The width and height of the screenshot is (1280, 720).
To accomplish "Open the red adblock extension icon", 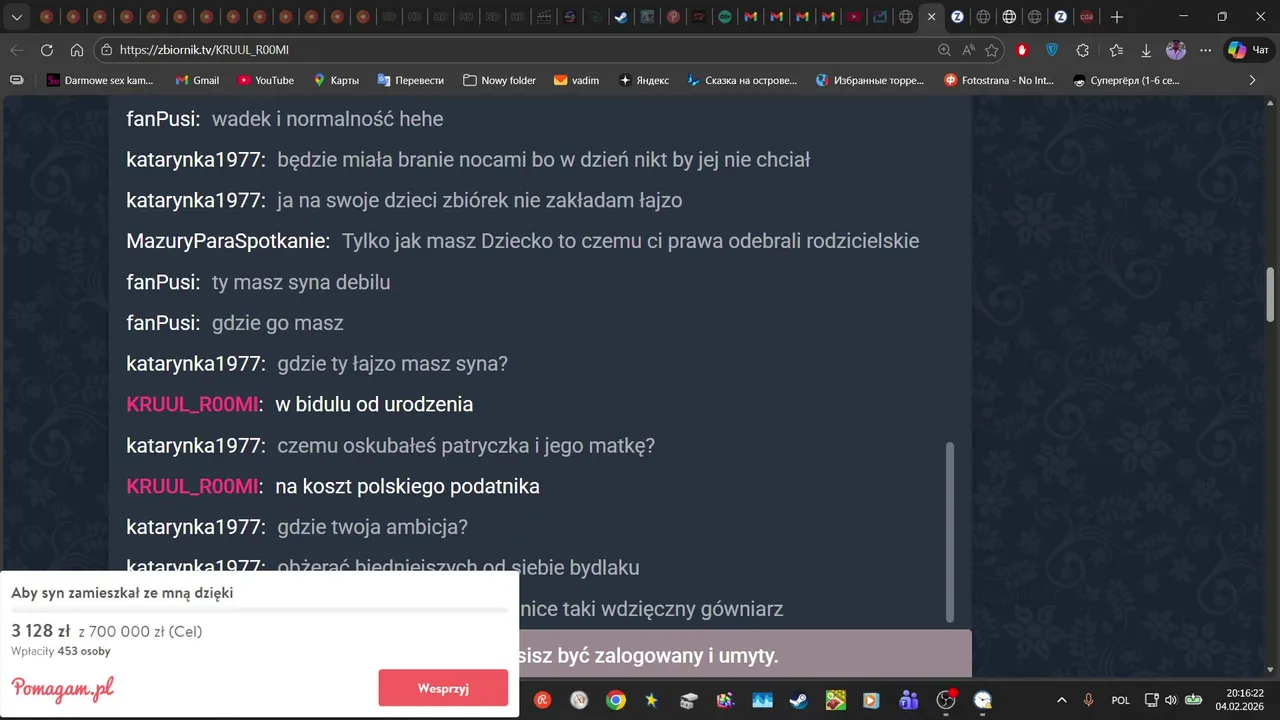I will point(1022,50).
